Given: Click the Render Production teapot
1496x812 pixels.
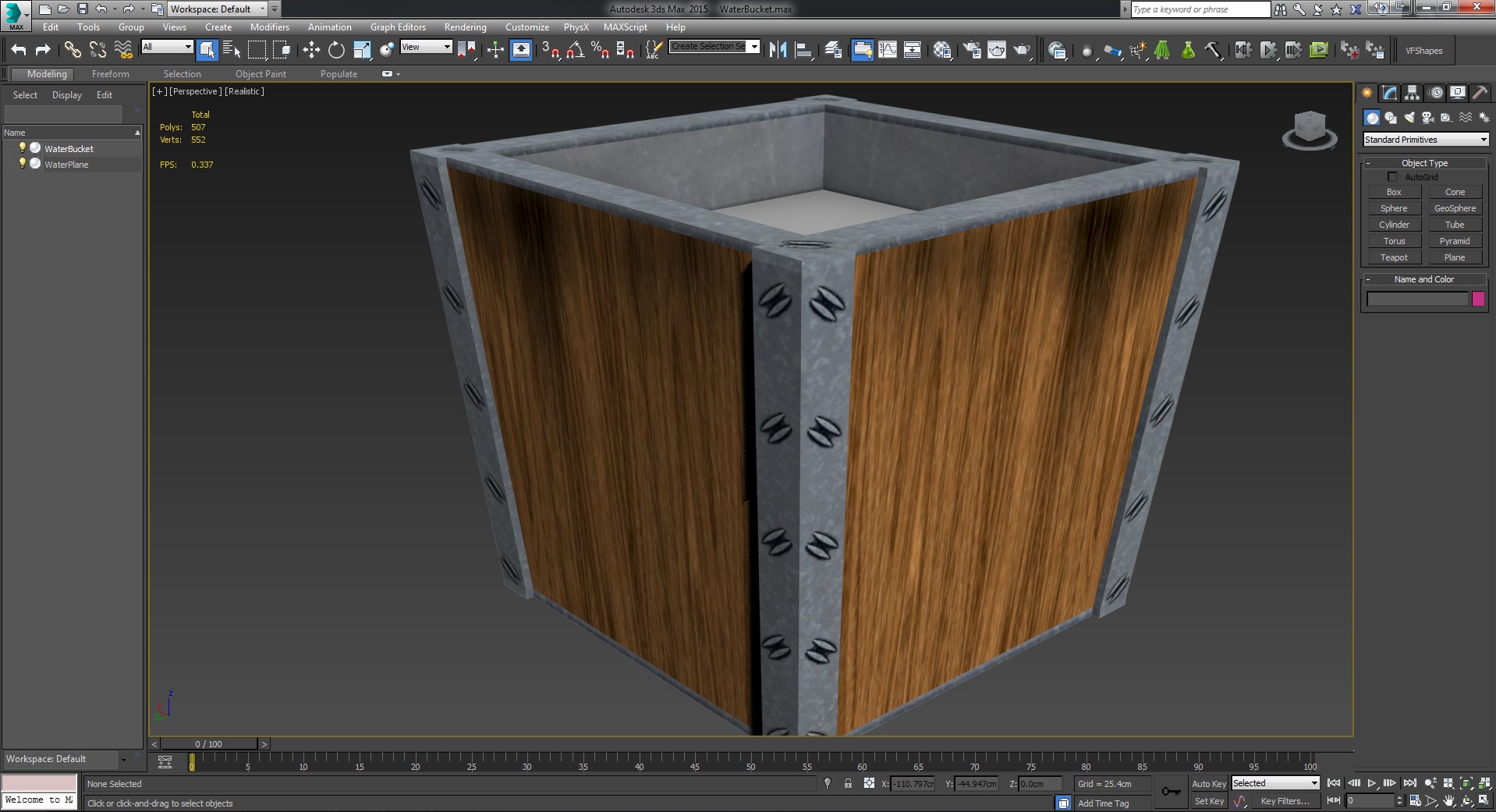Looking at the screenshot, I should (1022, 50).
